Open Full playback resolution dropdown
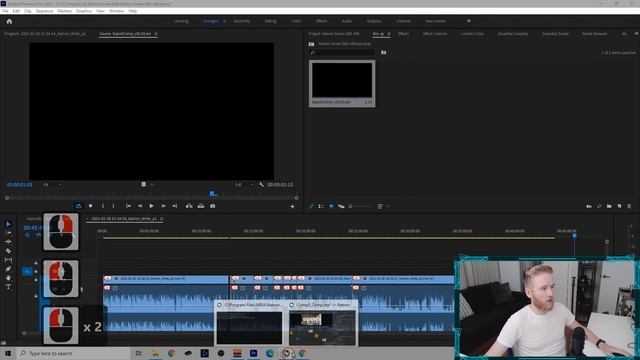This screenshot has height=360, width=640. click(244, 185)
